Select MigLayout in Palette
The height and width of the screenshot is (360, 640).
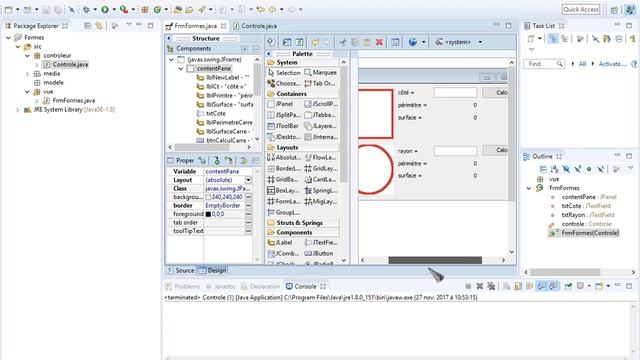click(320, 202)
